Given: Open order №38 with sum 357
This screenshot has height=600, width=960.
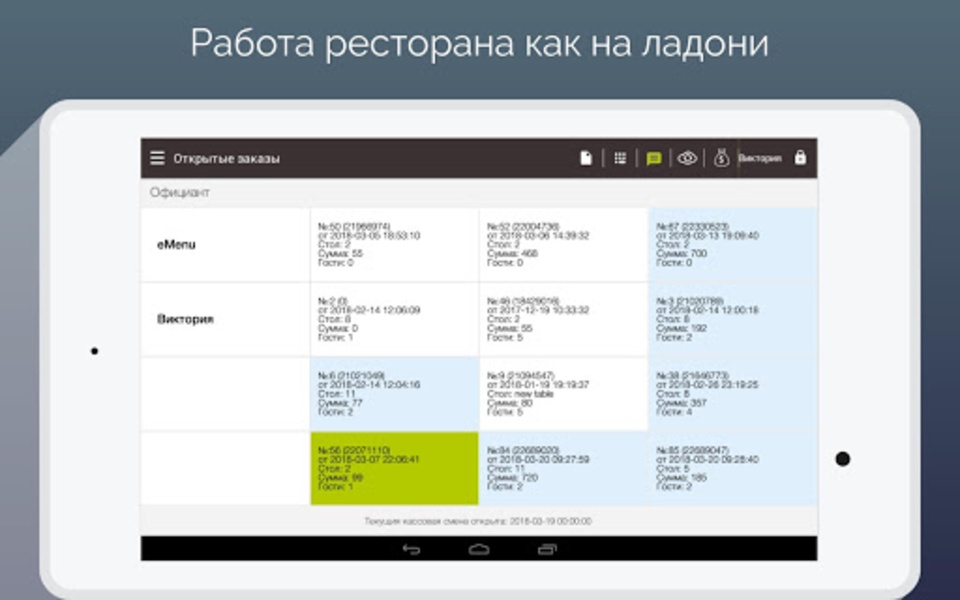Looking at the screenshot, I should (x=733, y=394).
